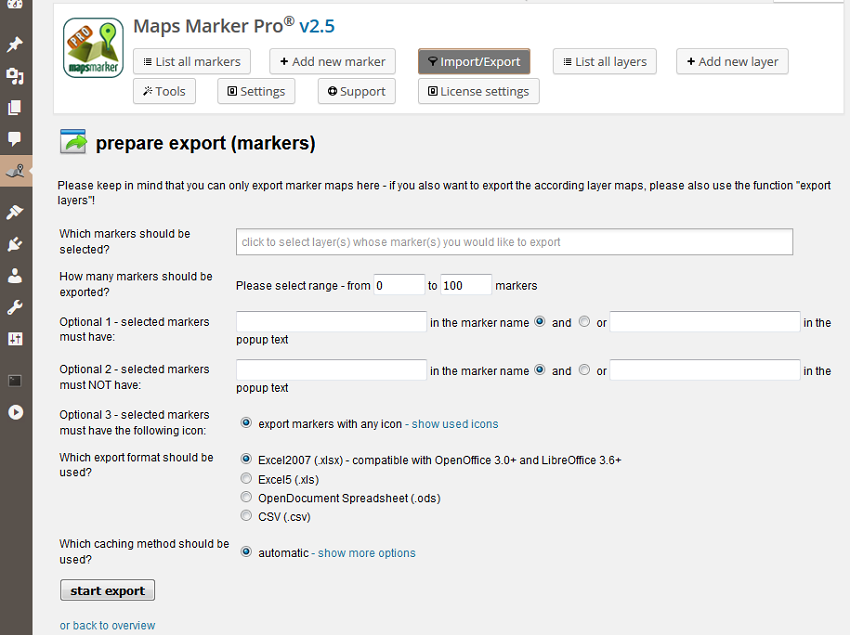Open the List all layers page
Image resolution: width=850 pixels, height=635 pixels.
click(x=604, y=61)
